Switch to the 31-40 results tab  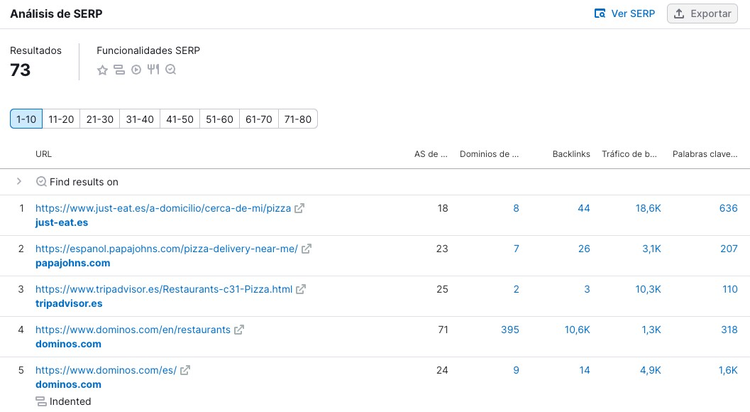click(x=140, y=119)
